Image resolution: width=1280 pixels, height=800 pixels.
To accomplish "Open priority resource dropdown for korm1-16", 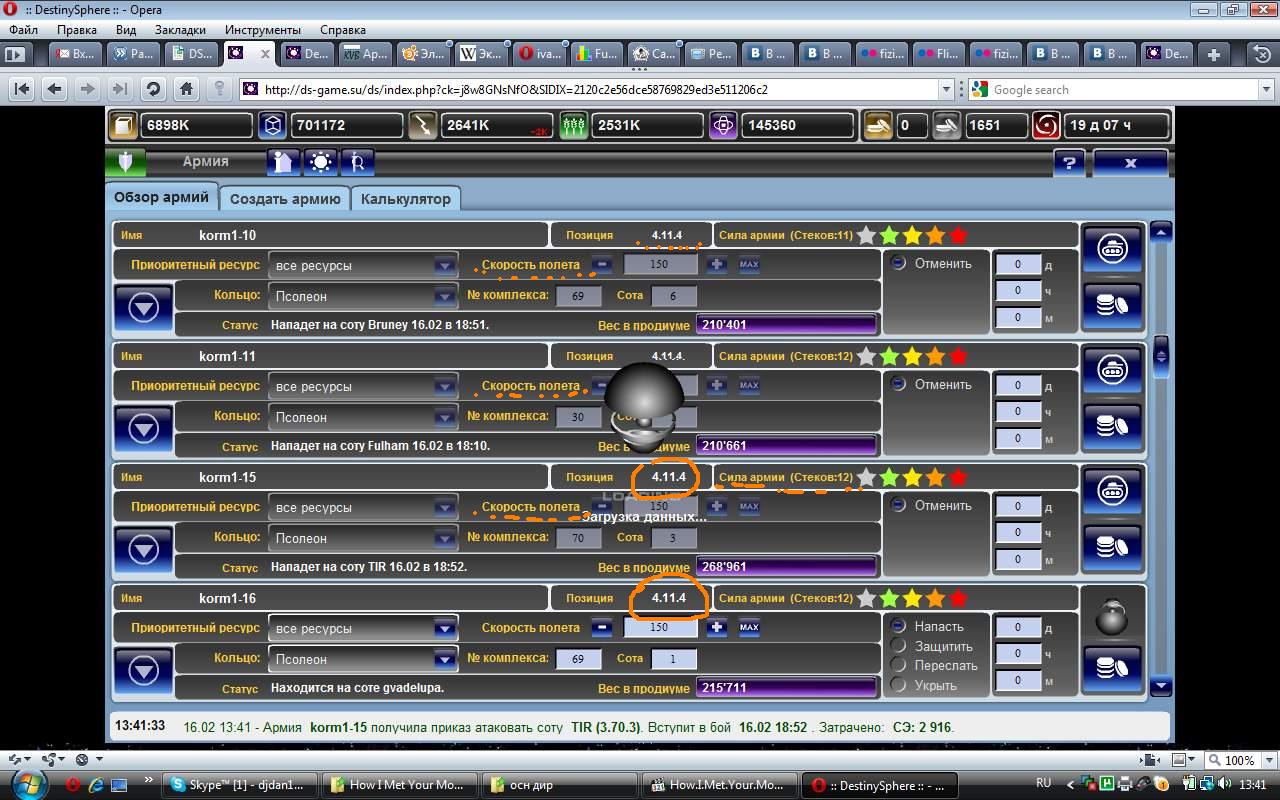I will (x=444, y=629).
